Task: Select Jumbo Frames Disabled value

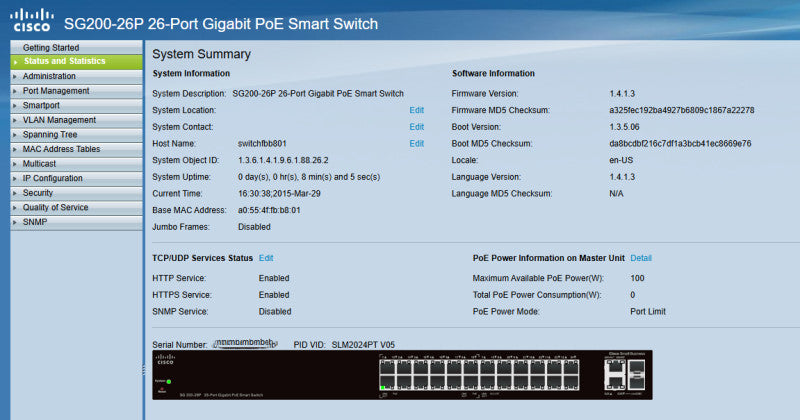Action: pos(254,227)
